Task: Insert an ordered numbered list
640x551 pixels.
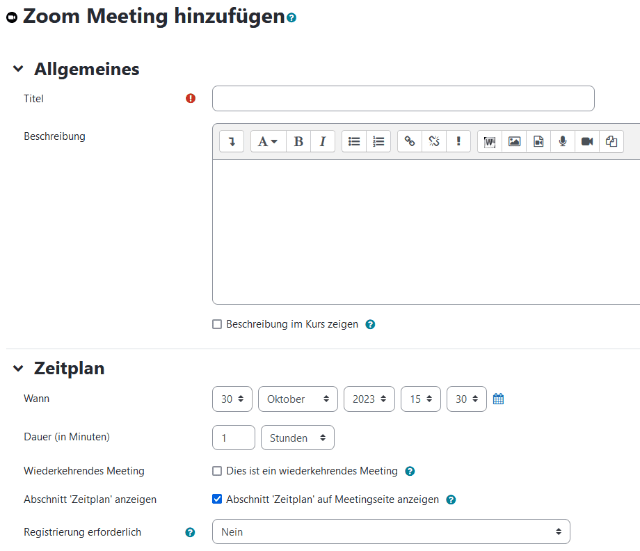Action: point(378,142)
